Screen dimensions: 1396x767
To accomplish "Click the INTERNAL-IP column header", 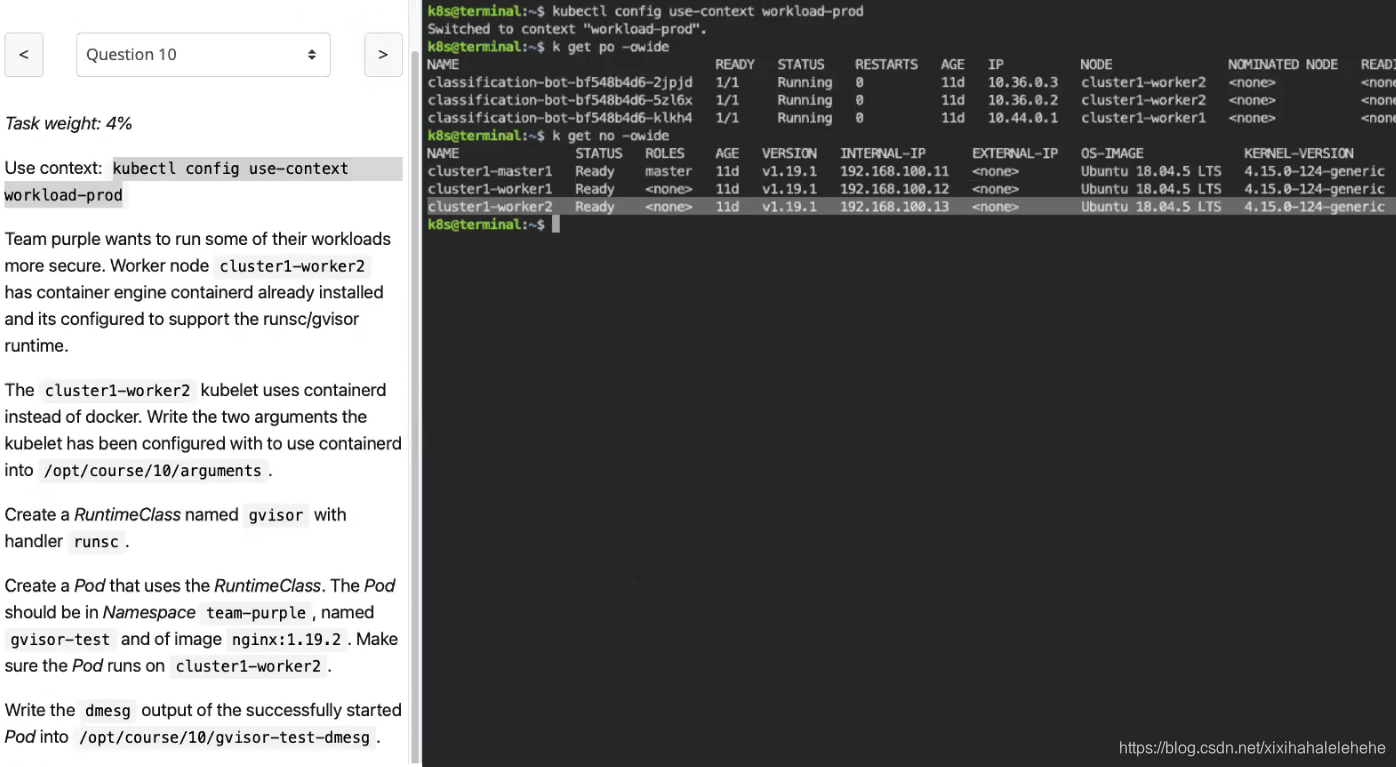I will coord(883,153).
